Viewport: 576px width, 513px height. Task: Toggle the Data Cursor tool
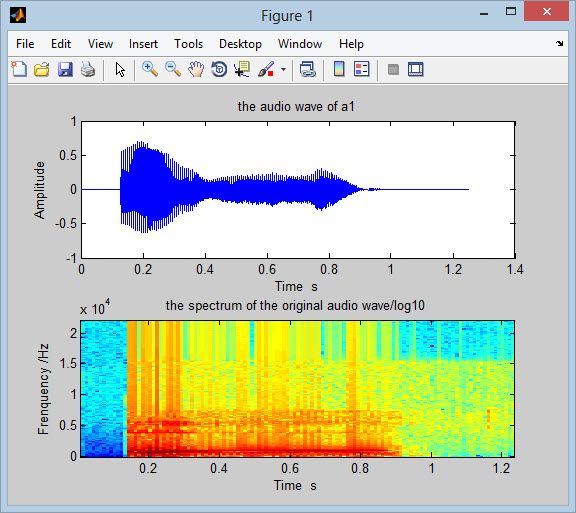(242, 69)
